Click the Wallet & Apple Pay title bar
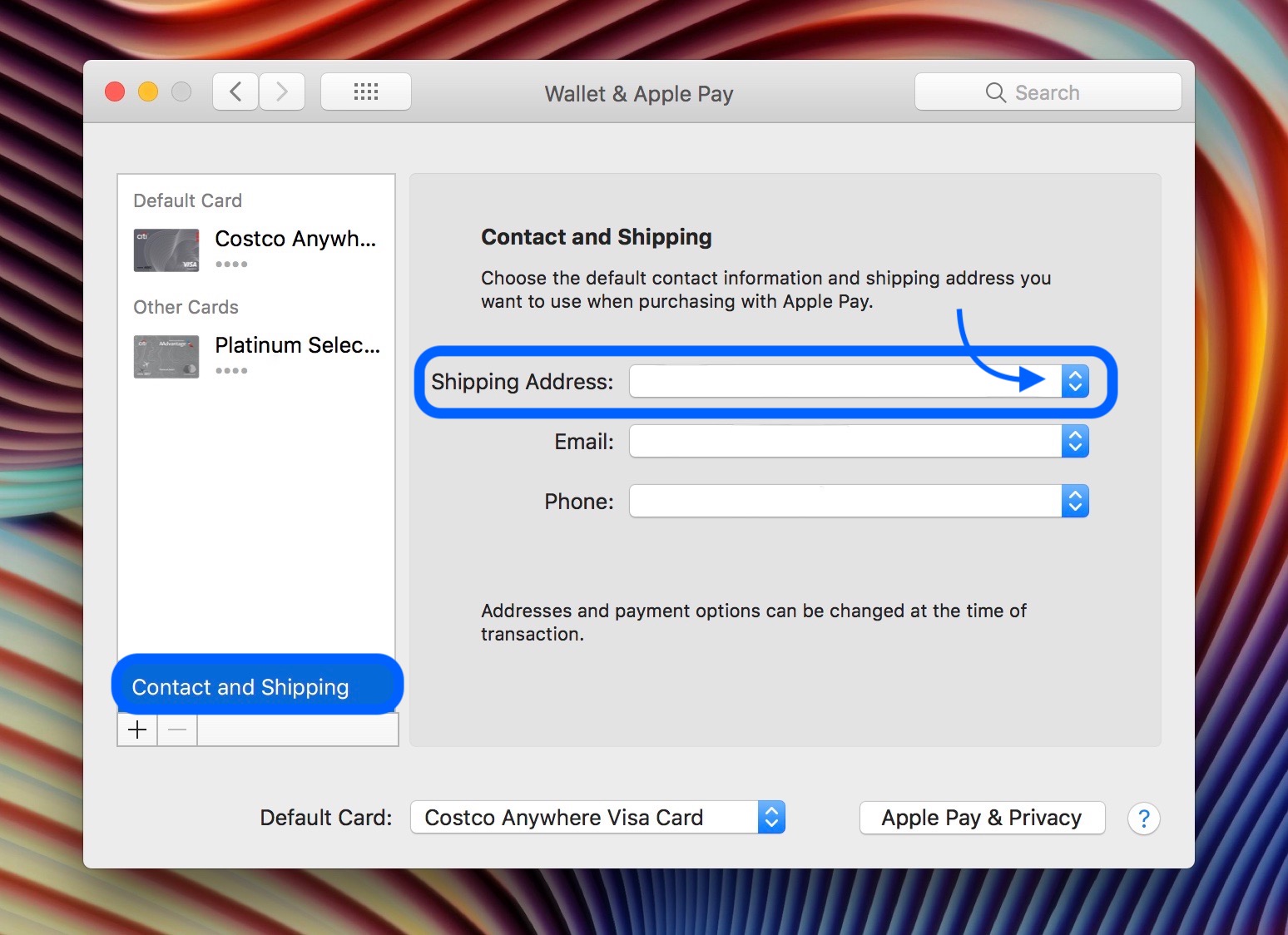This screenshot has width=1288, height=935. 637,93
